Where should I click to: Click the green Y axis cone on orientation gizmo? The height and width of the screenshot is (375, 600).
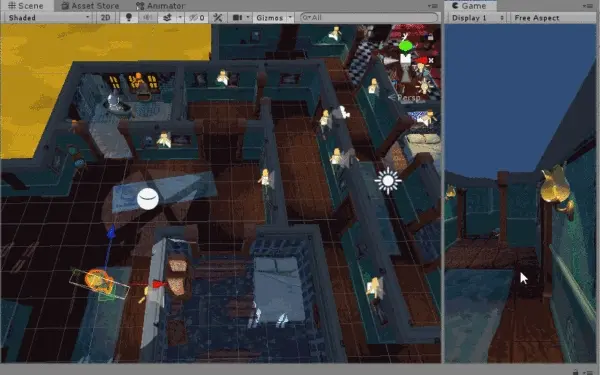406,46
